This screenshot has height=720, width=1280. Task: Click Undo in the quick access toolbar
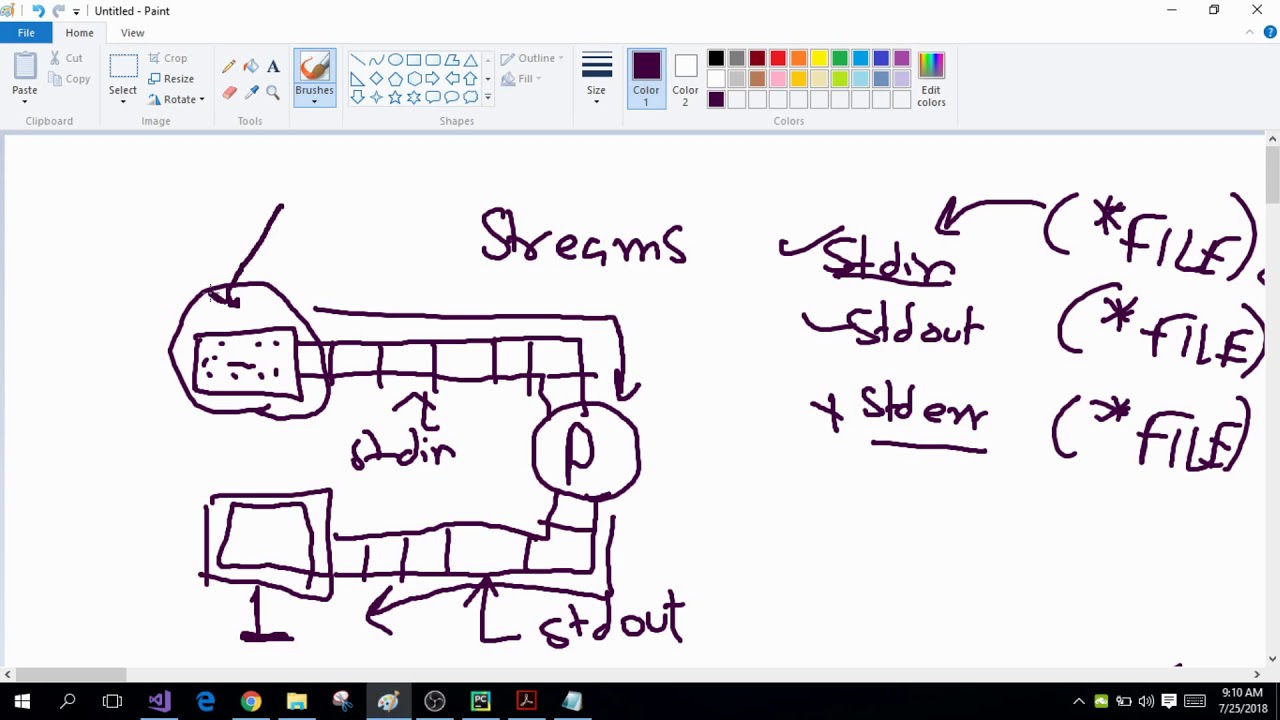coord(38,11)
